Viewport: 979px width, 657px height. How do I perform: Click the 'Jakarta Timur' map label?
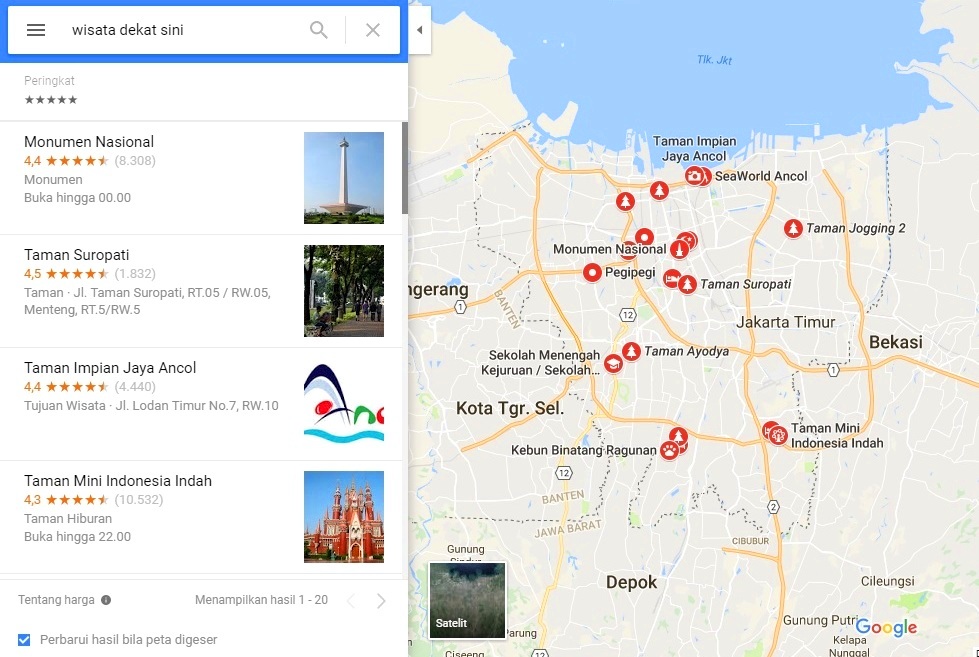[x=785, y=322]
